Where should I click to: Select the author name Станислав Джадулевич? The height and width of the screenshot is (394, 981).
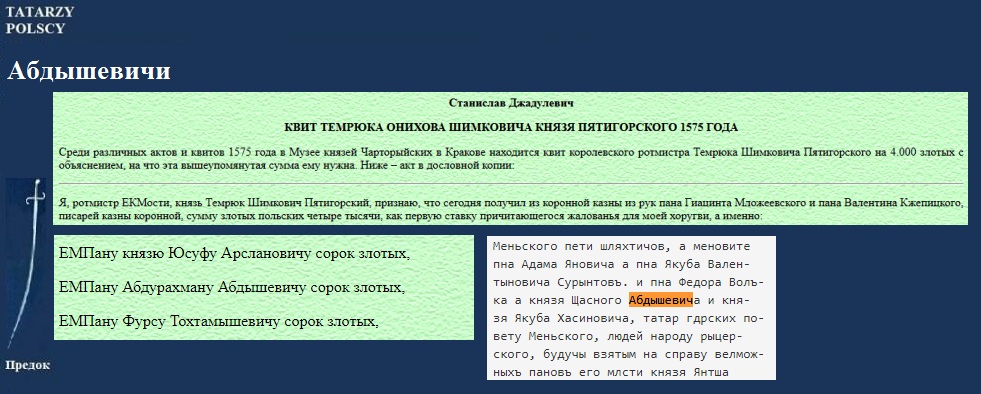click(x=511, y=103)
